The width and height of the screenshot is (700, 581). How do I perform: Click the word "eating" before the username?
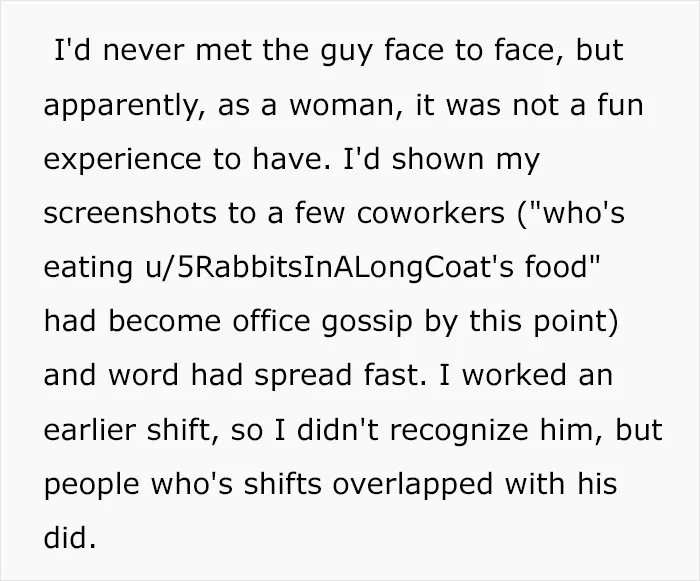pyautogui.click(x=88, y=268)
